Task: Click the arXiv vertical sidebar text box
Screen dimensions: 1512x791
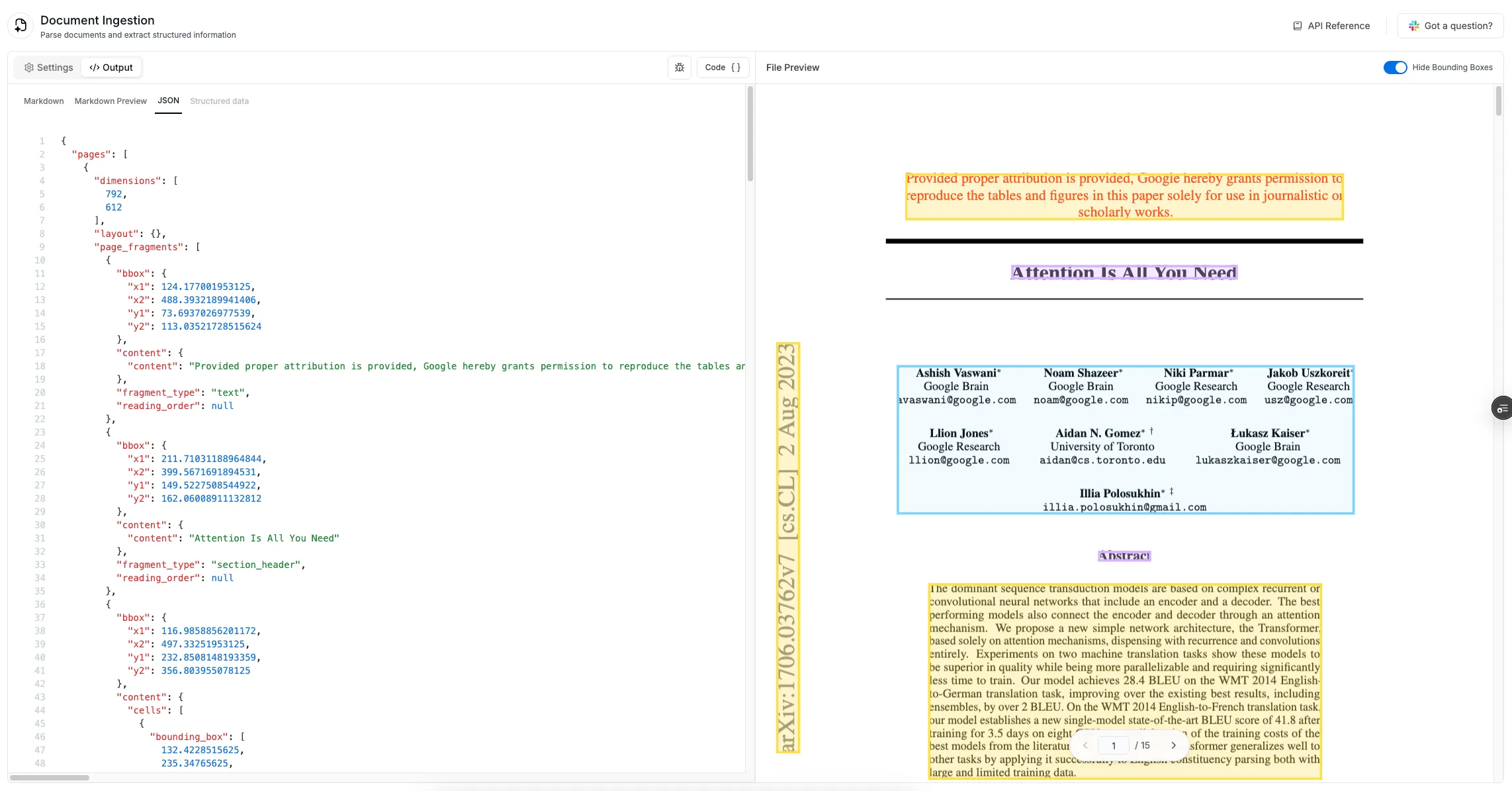Action: coord(787,547)
